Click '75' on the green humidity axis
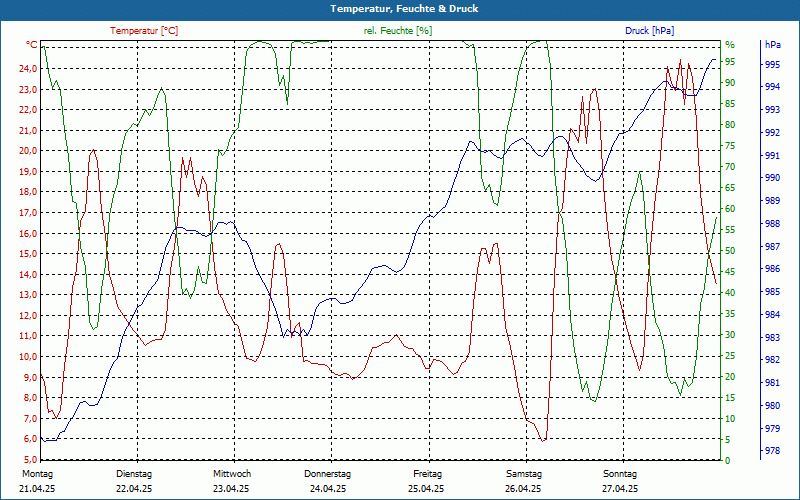800x500 pixels. [730, 146]
